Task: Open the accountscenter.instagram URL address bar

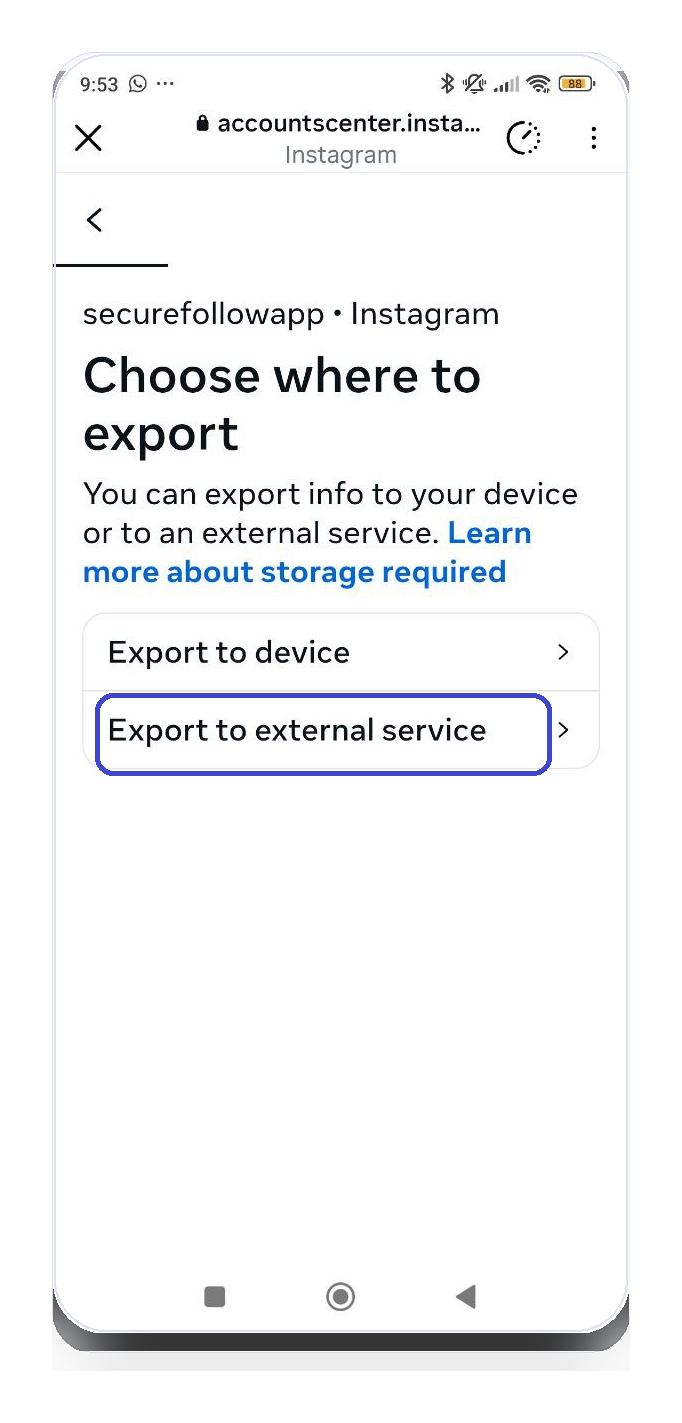Action: tap(341, 123)
